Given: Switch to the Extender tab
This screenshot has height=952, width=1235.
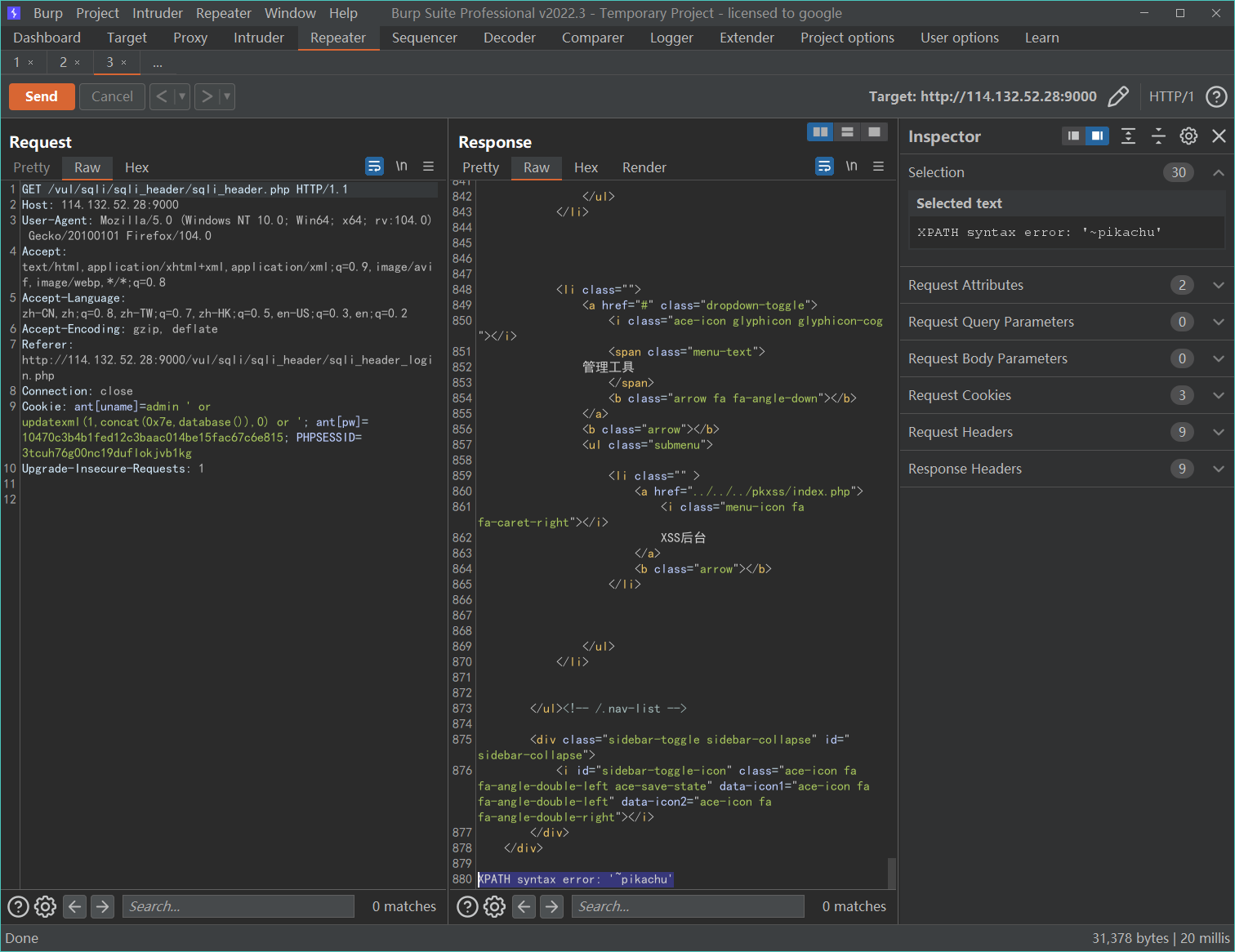Looking at the screenshot, I should click(747, 38).
